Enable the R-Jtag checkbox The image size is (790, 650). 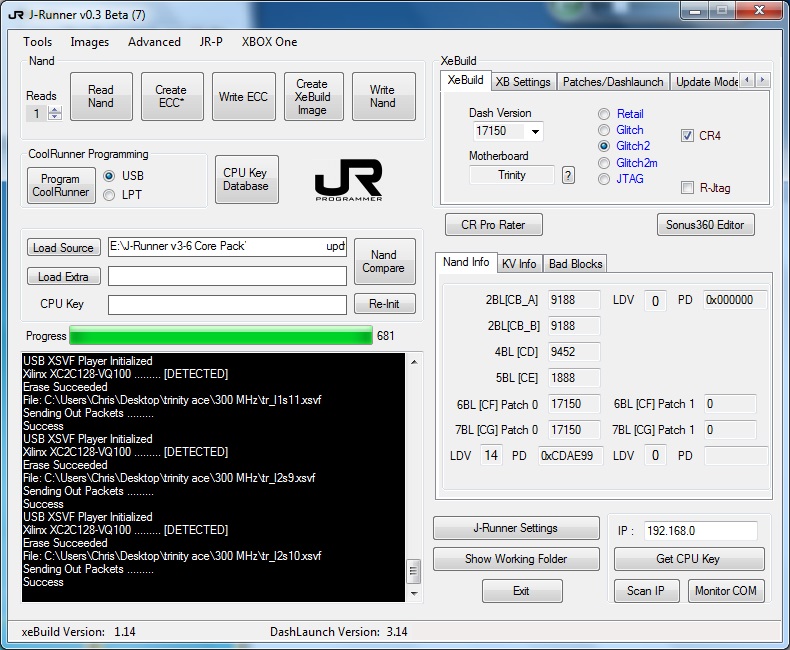[687, 187]
